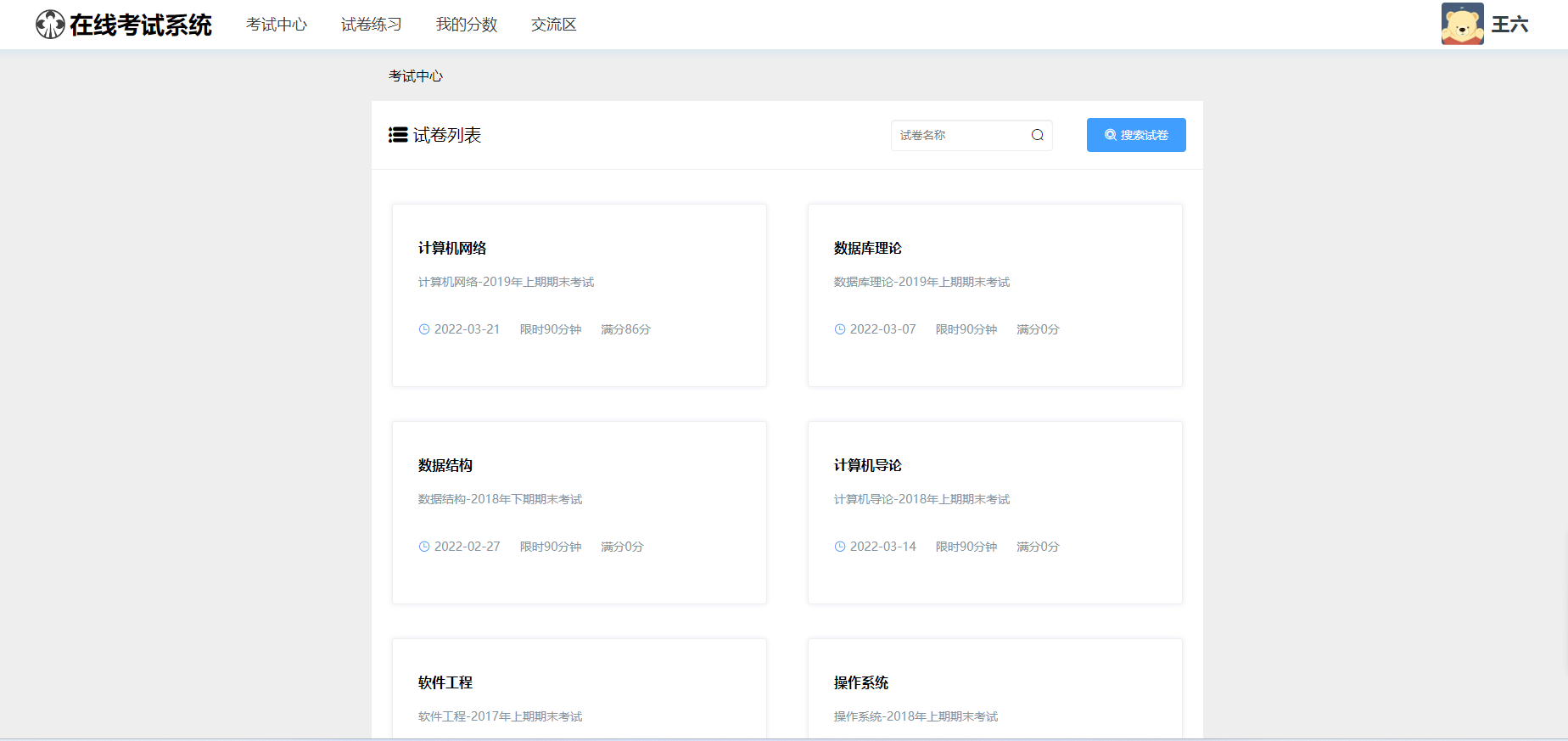Click the 在线考试系统 title text
The width and height of the screenshot is (1568, 741).
click(x=141, y=25)
